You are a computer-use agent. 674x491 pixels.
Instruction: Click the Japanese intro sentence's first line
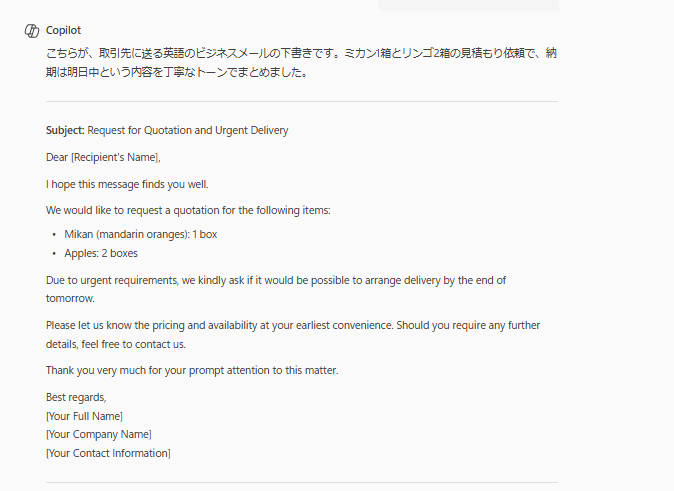click(x=301, y=53)
